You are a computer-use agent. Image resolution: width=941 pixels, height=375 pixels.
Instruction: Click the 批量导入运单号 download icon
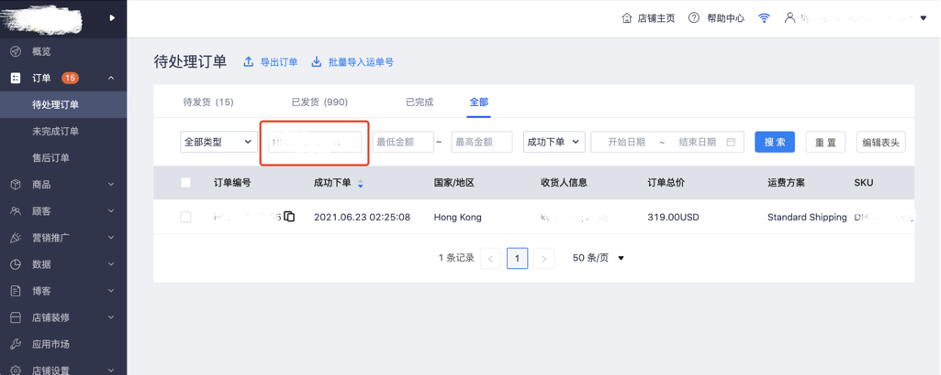click(316, 62)
